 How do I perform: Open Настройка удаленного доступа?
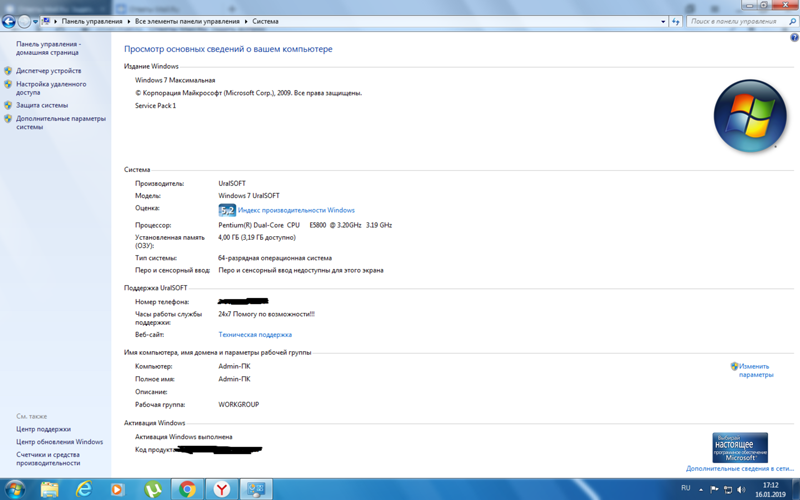click(x=51, y=88)
